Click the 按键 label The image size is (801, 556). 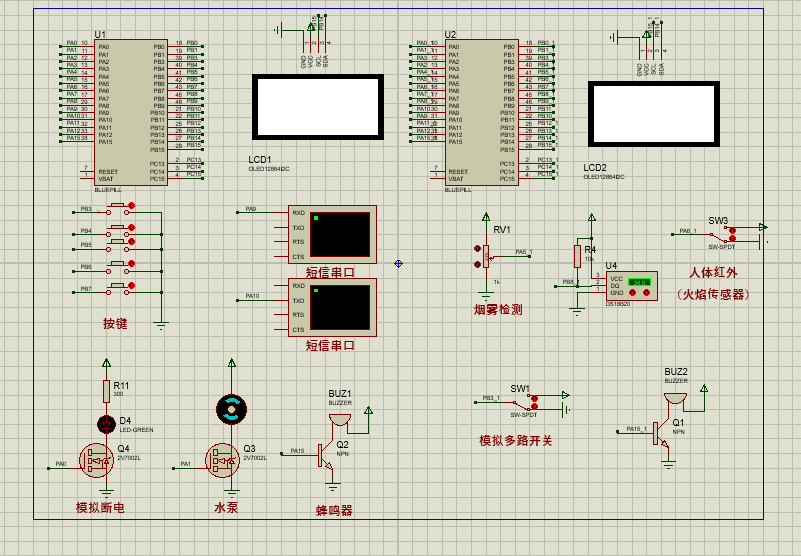click(115, 323)
